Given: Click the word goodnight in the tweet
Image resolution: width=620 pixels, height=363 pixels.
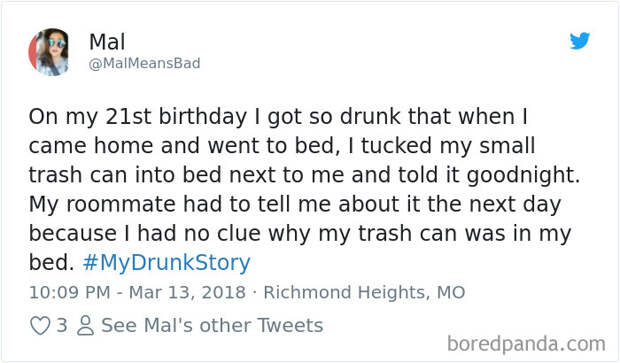Looking at the screenshot, I should coord(523,175).
